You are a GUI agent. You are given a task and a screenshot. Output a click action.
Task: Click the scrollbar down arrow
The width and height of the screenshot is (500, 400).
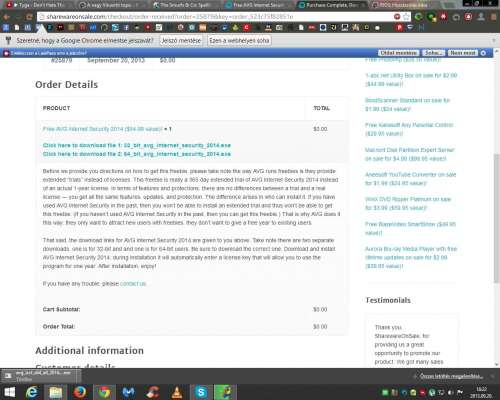pos(496,364)
